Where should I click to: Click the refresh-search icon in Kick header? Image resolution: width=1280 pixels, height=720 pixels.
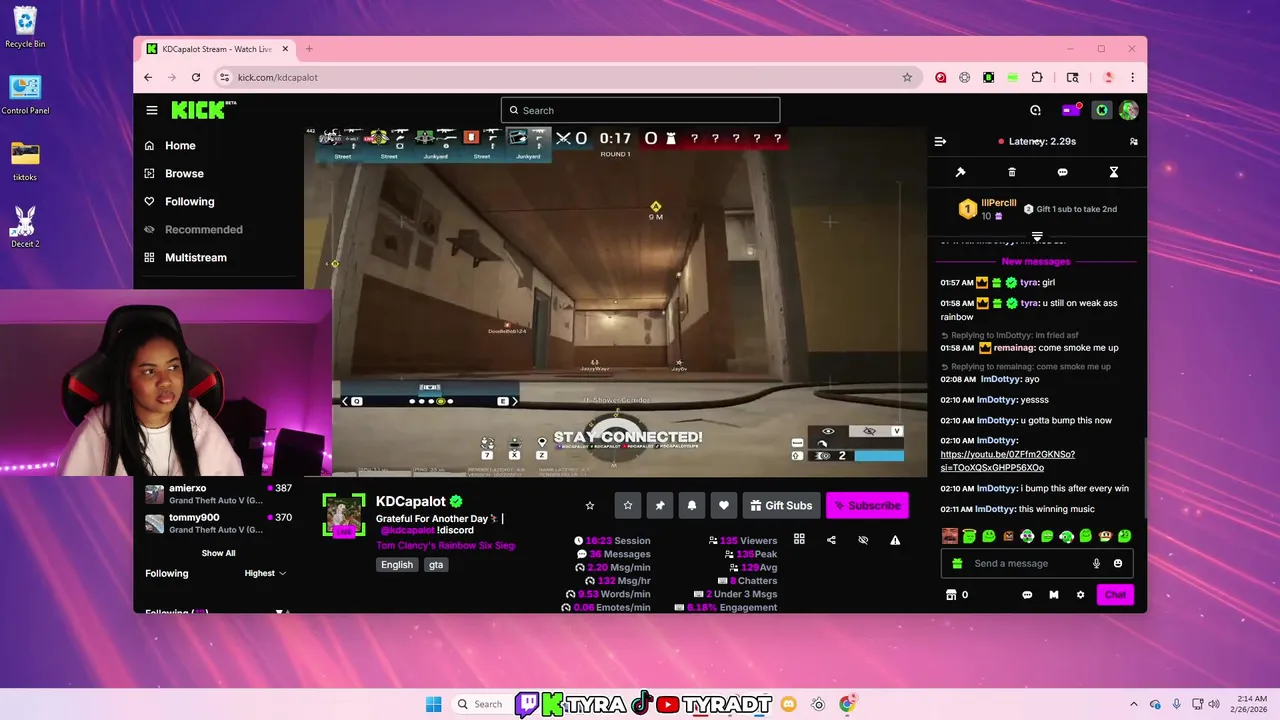tap(1036, 110)
